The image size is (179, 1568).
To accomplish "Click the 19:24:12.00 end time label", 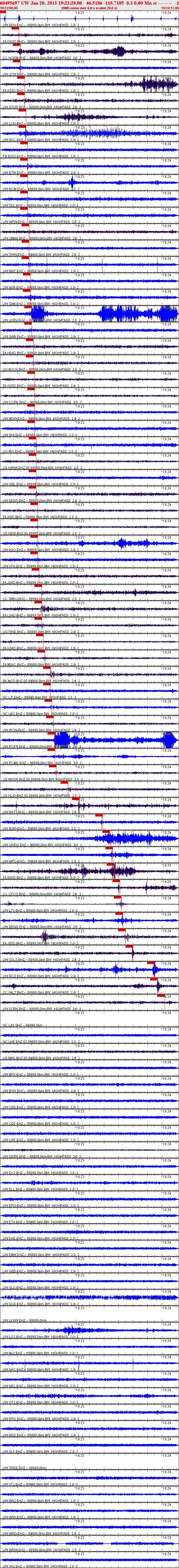I will [x=170, y=8].
